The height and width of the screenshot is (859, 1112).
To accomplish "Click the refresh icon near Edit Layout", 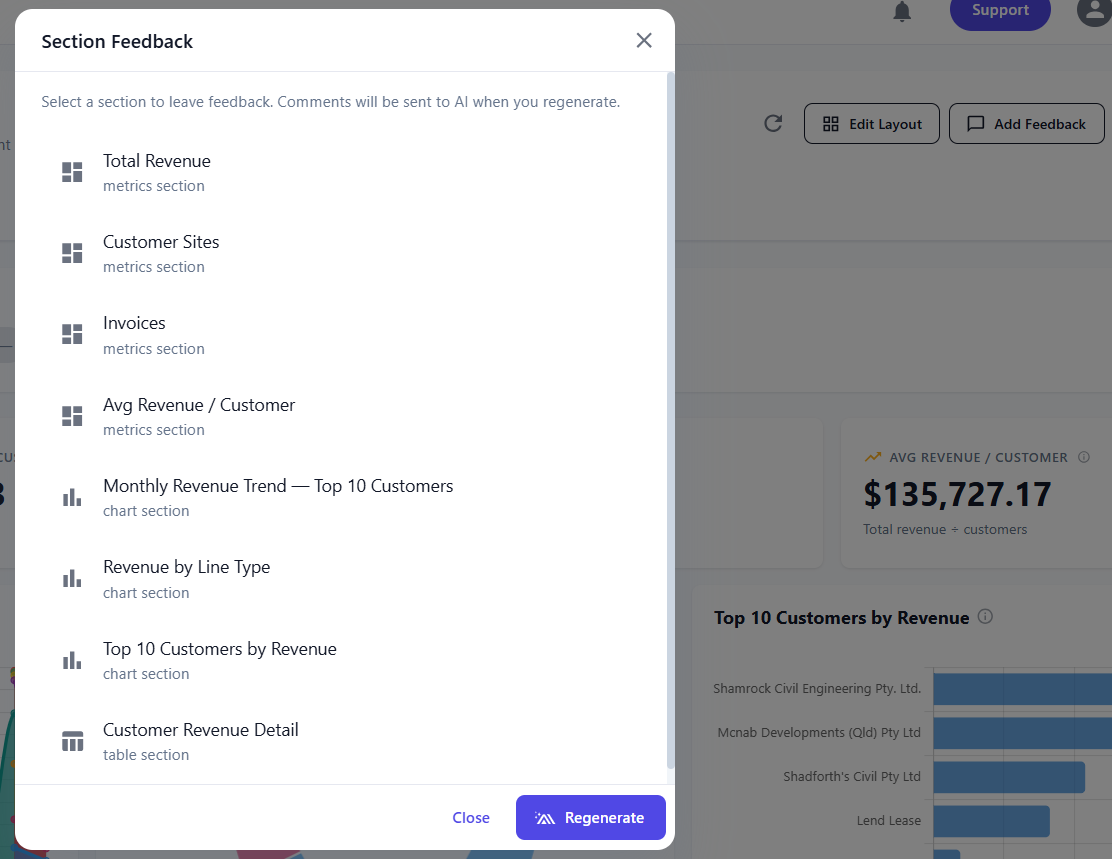I will coord(773,123).
